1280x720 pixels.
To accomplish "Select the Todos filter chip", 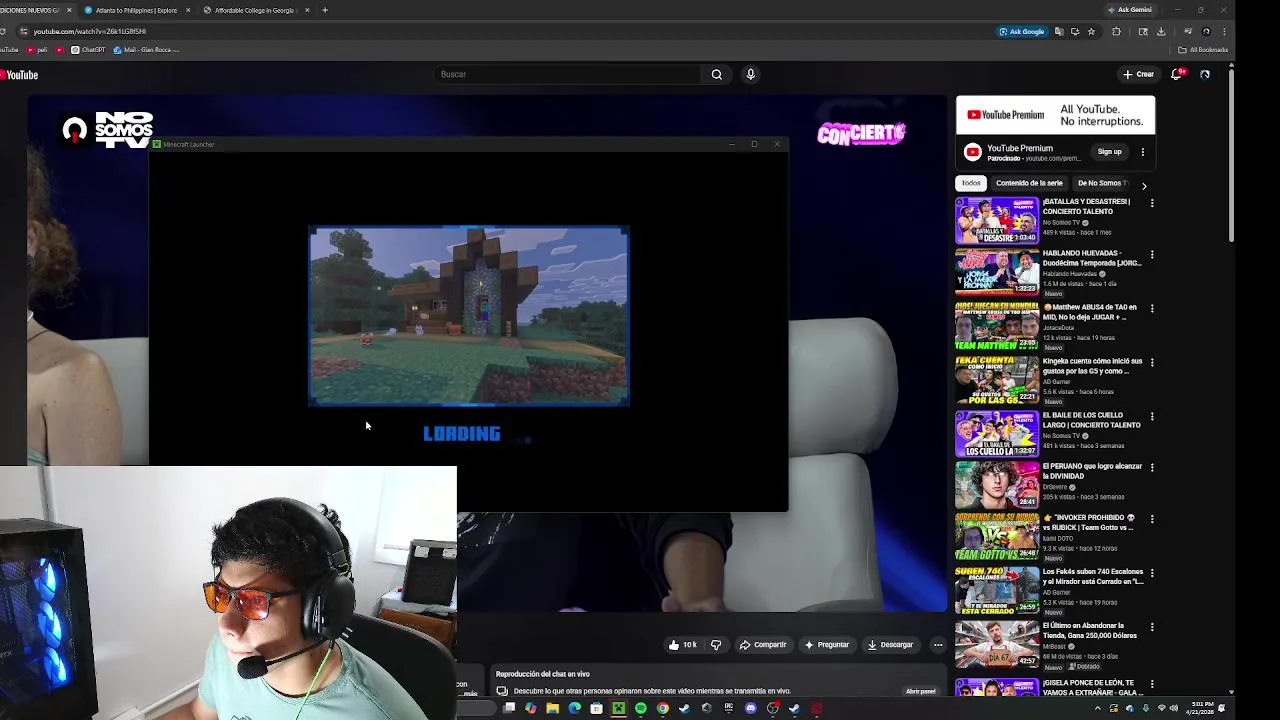I will click(971, 183).
